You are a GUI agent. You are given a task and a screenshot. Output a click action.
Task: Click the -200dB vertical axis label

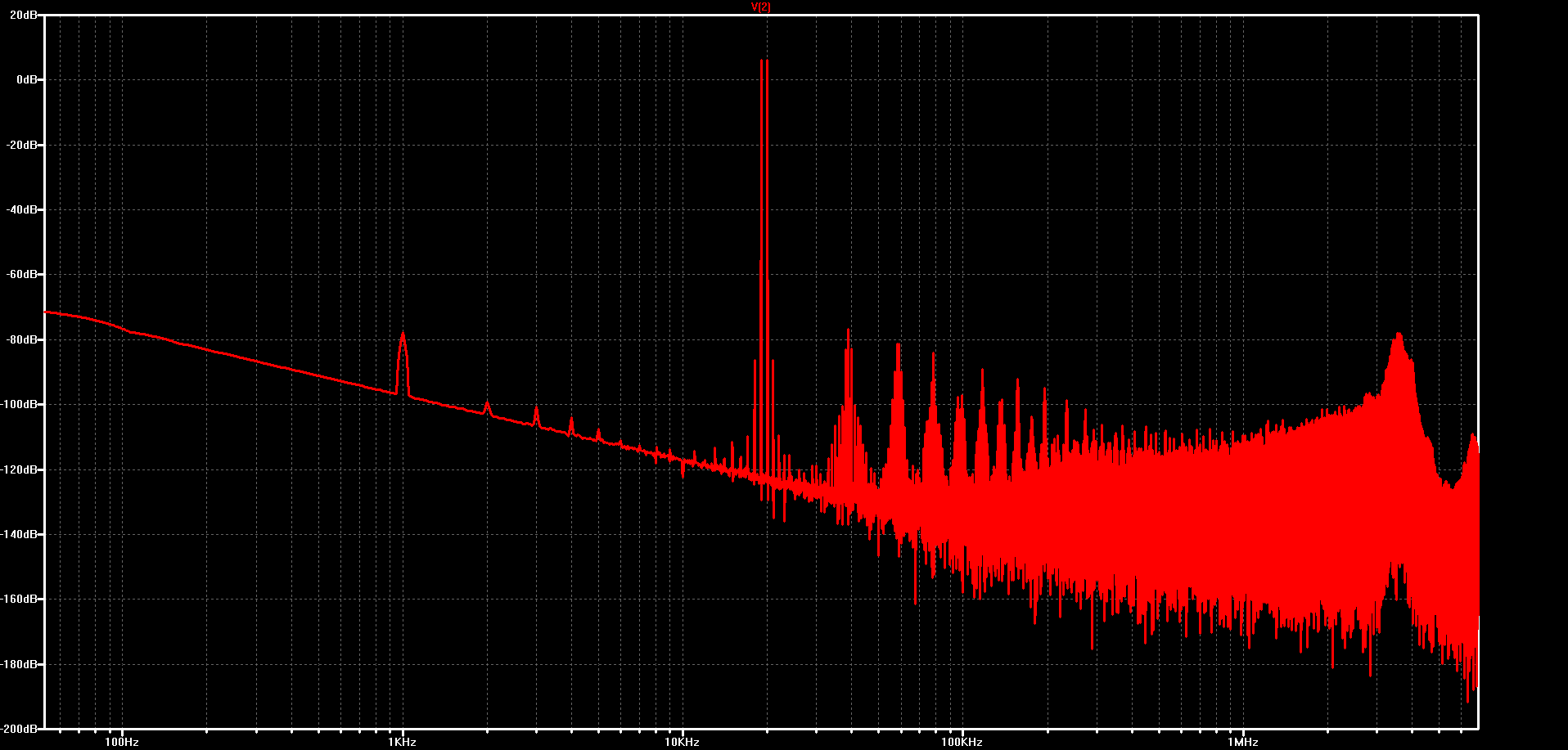(x=19, y=728)
